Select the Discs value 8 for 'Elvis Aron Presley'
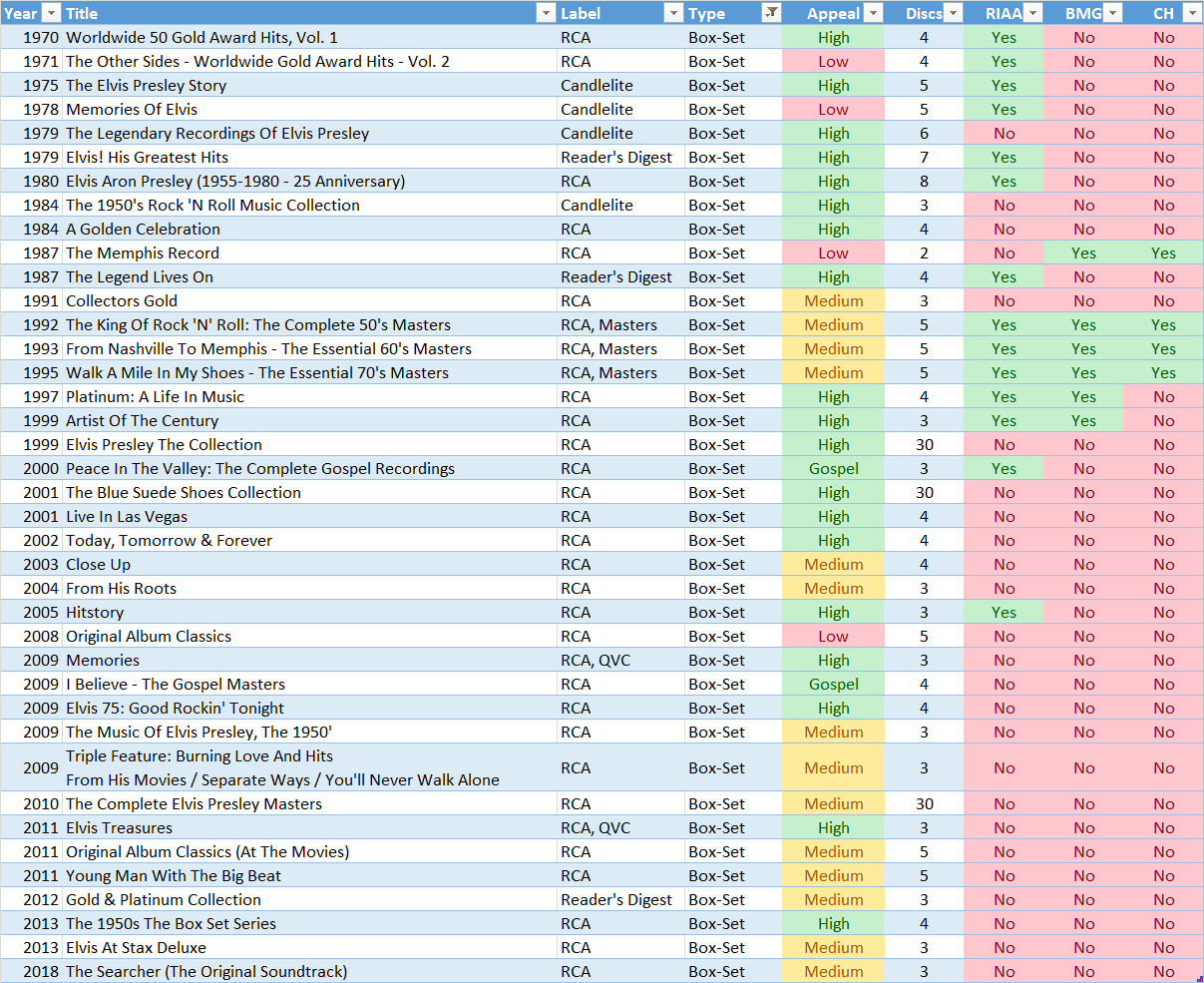Image resolution: width=1204 pixels, height=983 pixels. coord(924,181)
